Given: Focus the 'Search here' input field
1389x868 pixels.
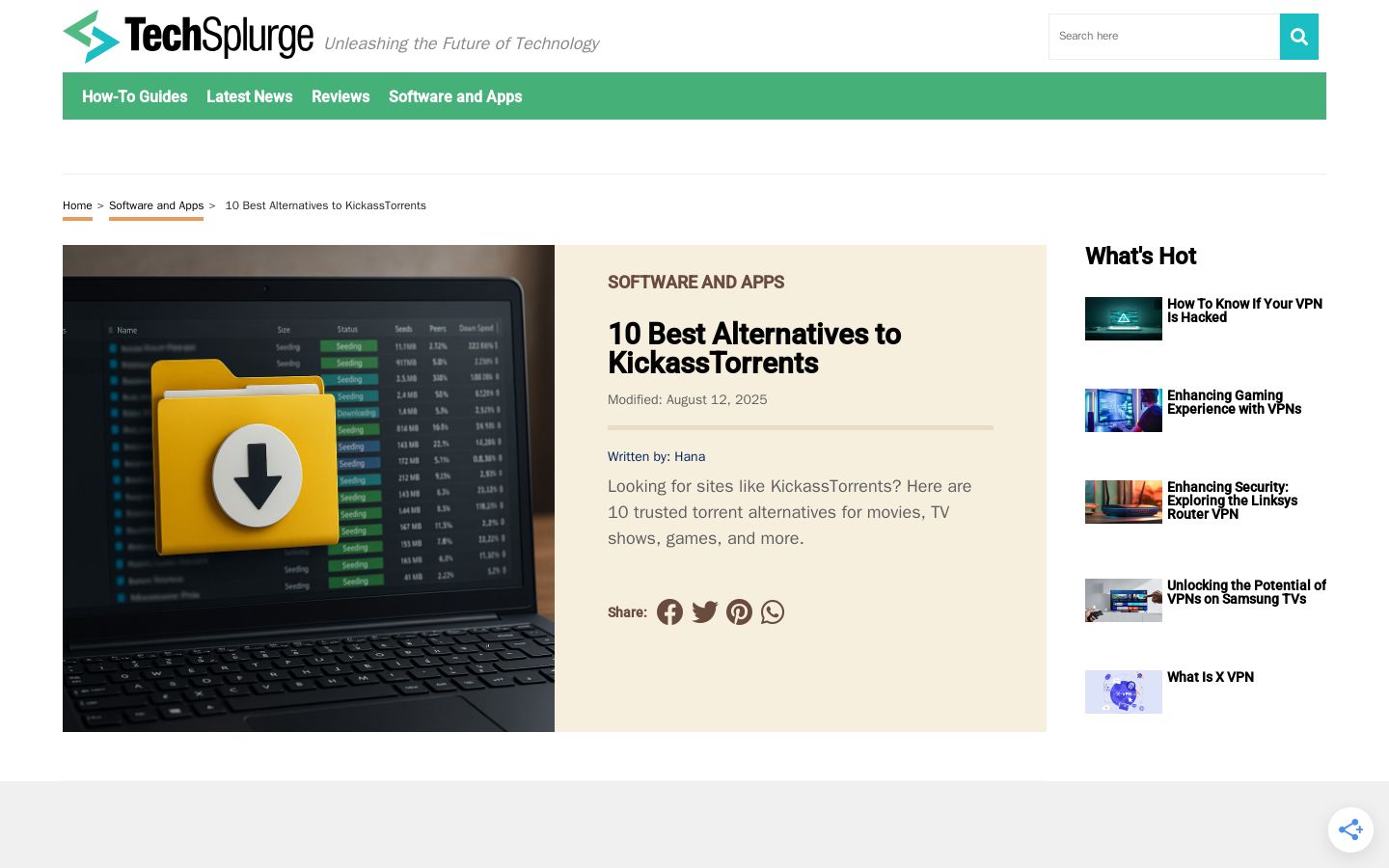Looking at the screenshot, I should click(x=1164, y=37).
